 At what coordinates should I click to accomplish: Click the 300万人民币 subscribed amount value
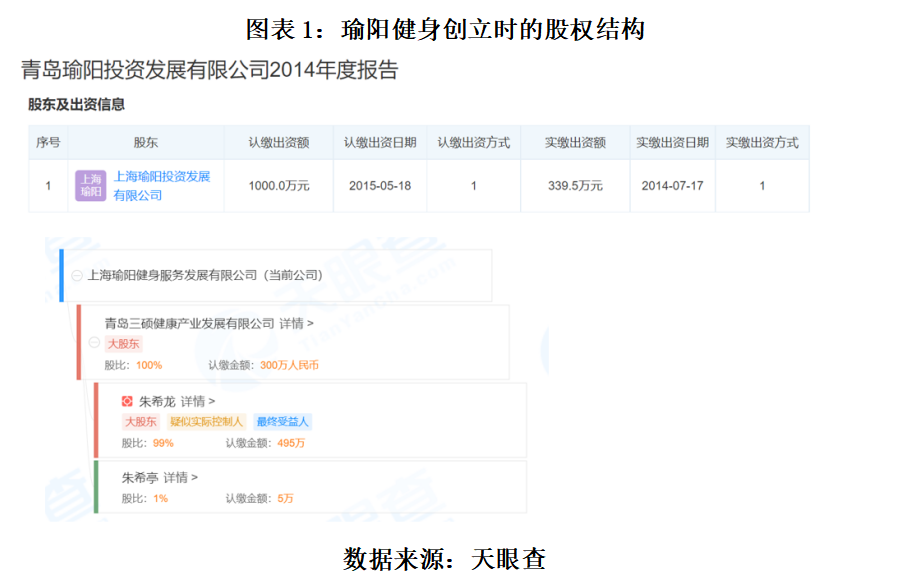289,365
